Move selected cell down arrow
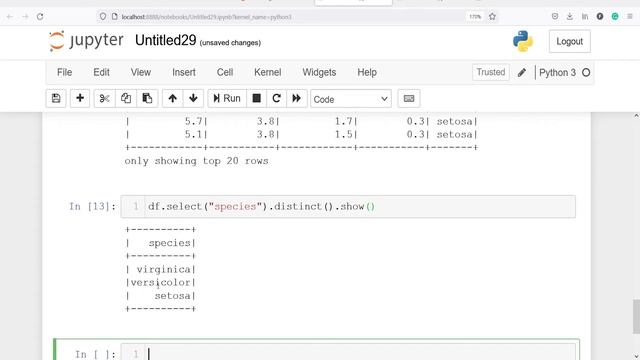Image resolution: width=640 pixels, height=360 pixels. coord(193,98)
